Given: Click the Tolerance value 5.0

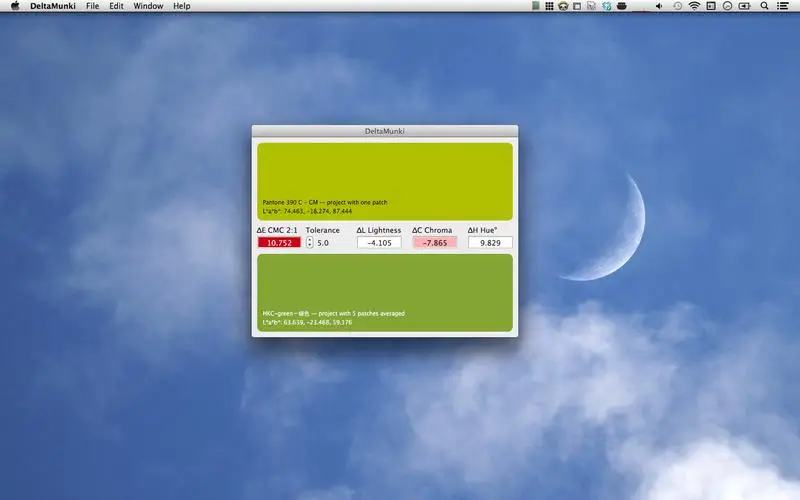Looking at the screenshot, I should (323, 243).
